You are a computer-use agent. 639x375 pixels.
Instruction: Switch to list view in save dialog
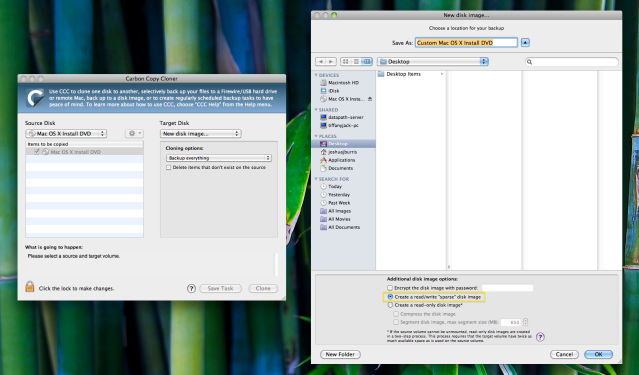[x=356, y=62]
